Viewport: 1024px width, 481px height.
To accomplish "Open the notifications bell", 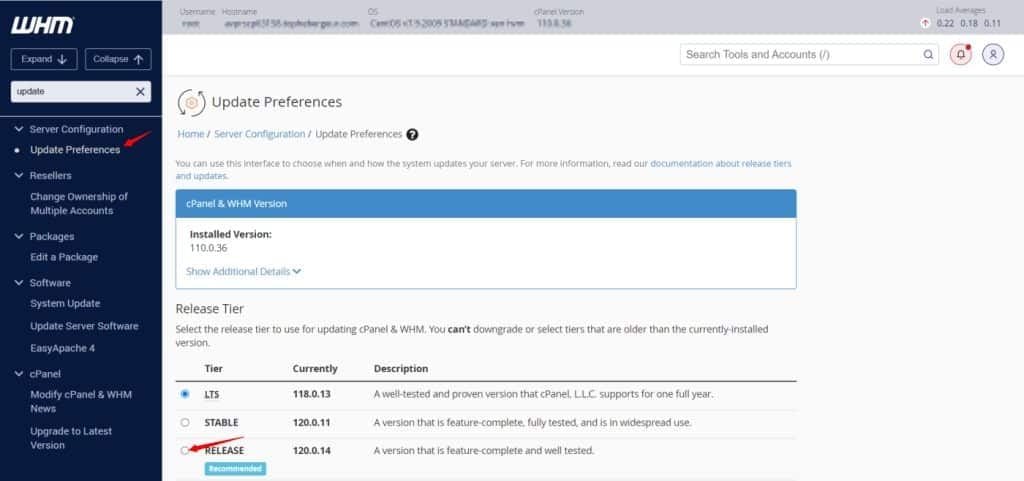I will coord(961,55).
